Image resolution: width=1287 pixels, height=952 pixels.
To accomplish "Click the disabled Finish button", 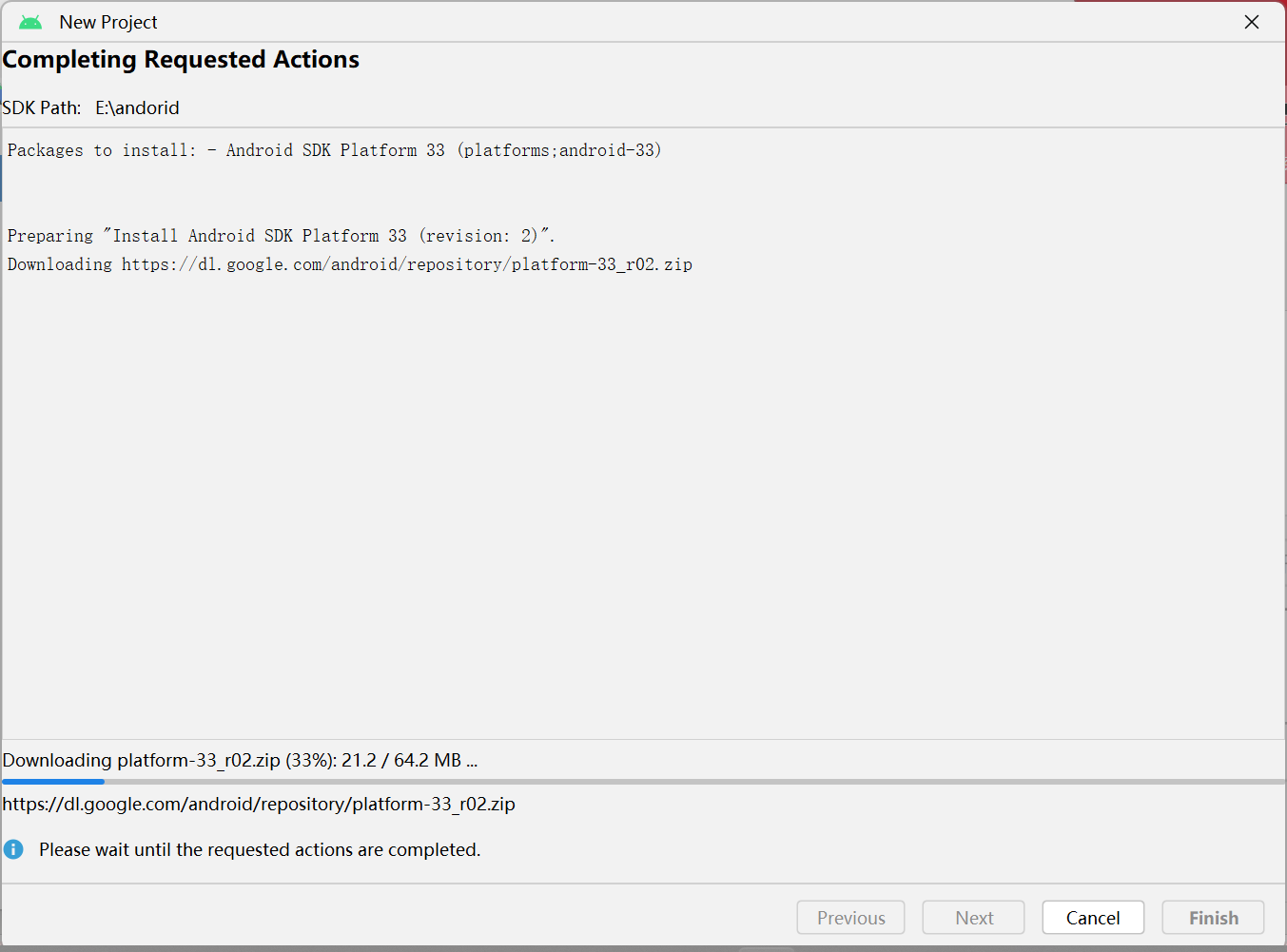I will tap(1214, 918).
